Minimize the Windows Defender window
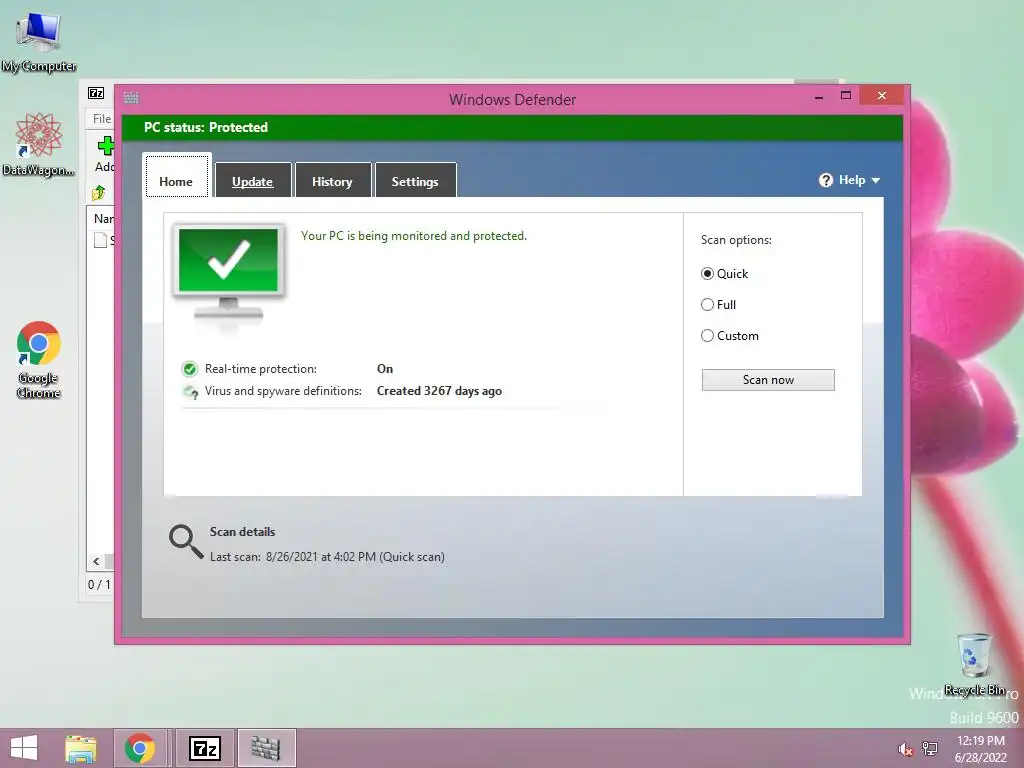This screenshot has width=1024, height=768. pos(819,97)
